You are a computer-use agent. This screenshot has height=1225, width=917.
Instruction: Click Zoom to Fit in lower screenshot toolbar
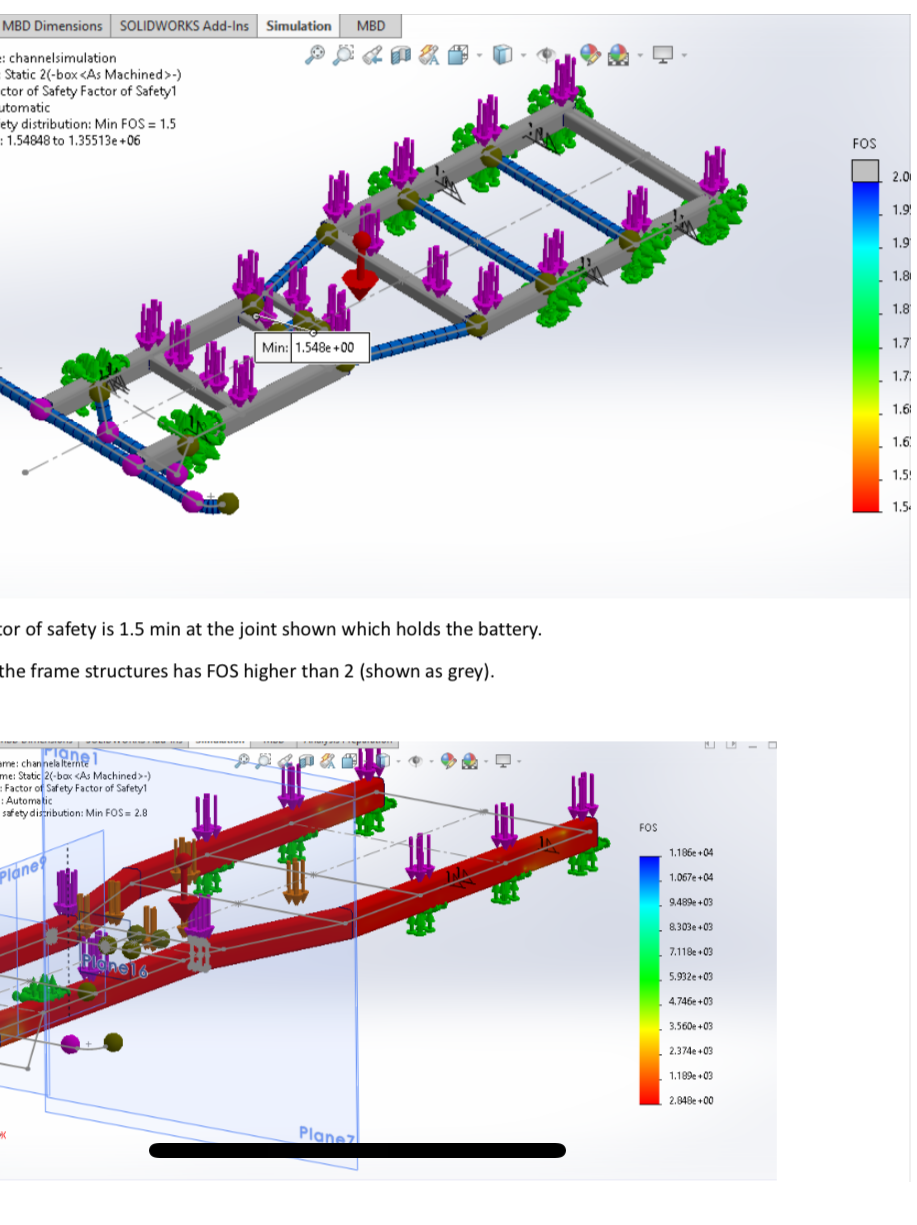pos(241,760)
